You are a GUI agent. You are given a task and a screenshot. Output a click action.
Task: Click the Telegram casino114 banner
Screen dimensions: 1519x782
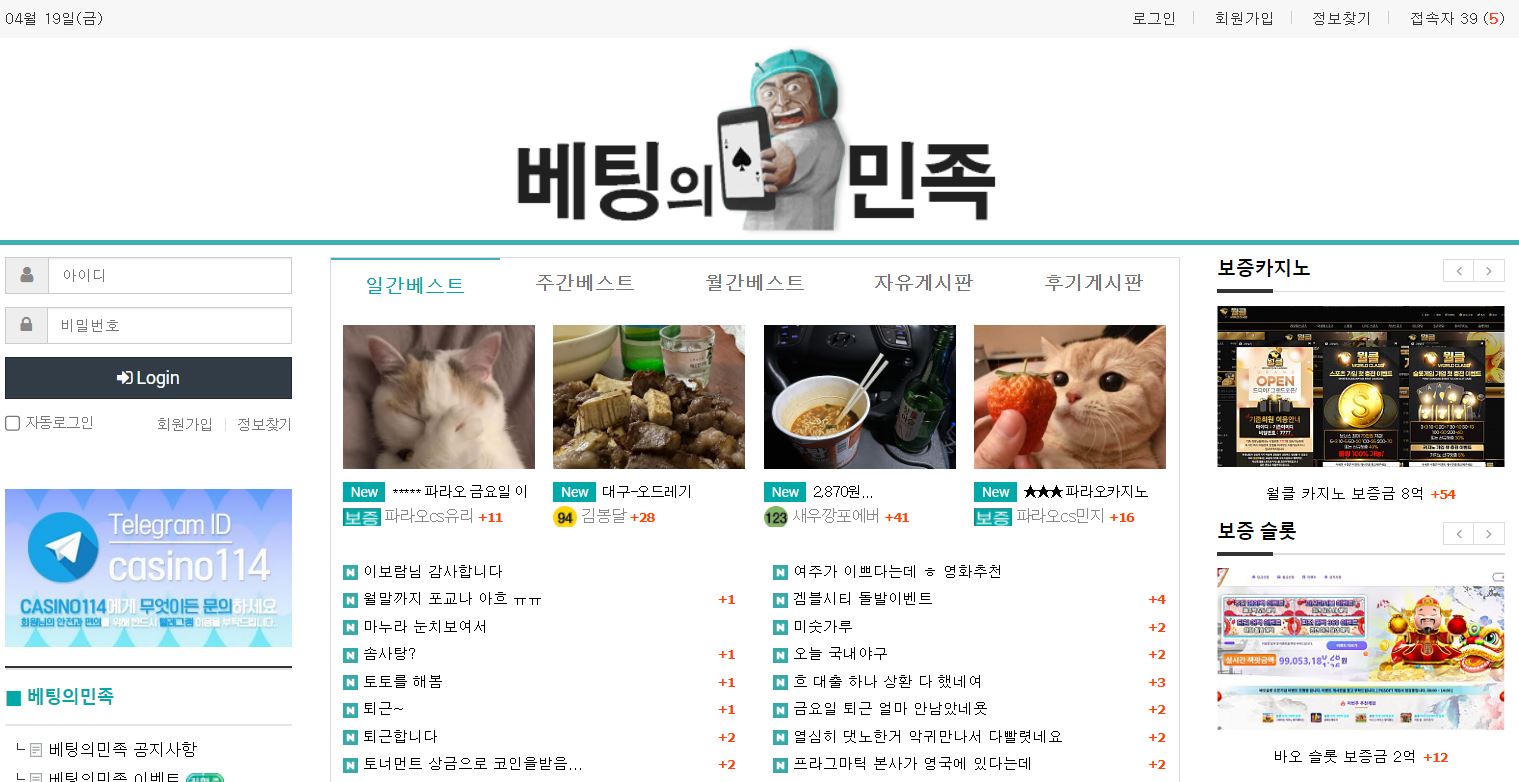[x=149, y=568]
